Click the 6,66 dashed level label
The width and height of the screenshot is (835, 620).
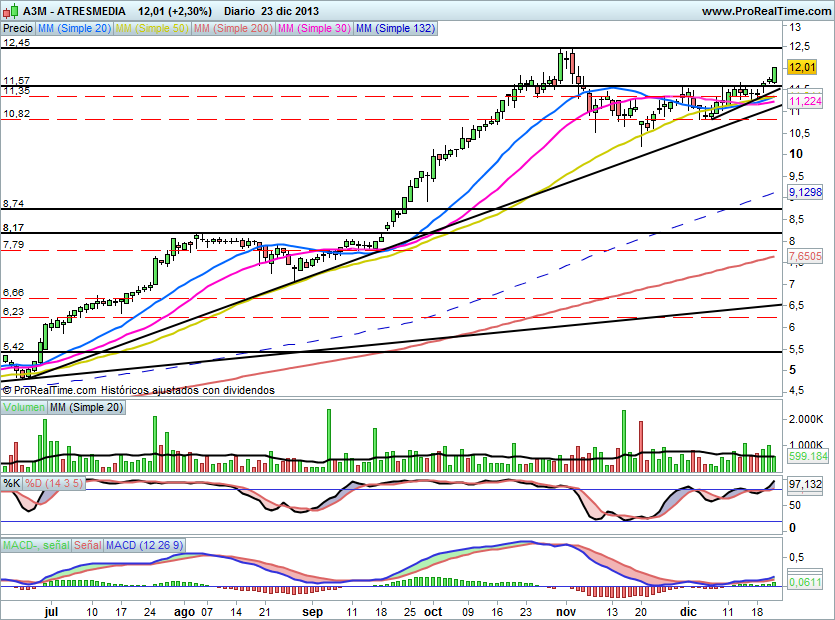tap(13, 292)
